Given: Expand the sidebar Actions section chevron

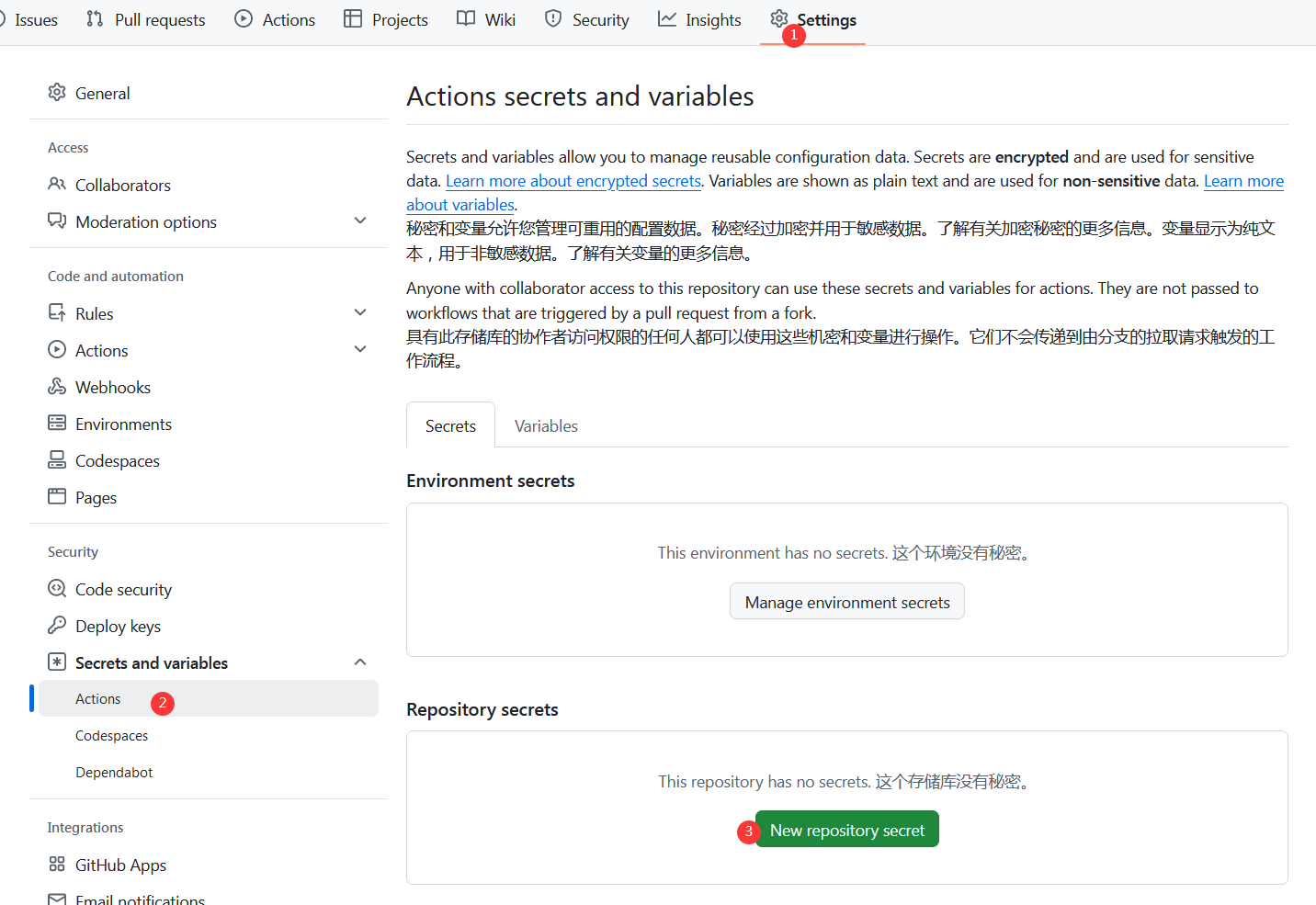Looking at the screenshot, I should [360, 349].
